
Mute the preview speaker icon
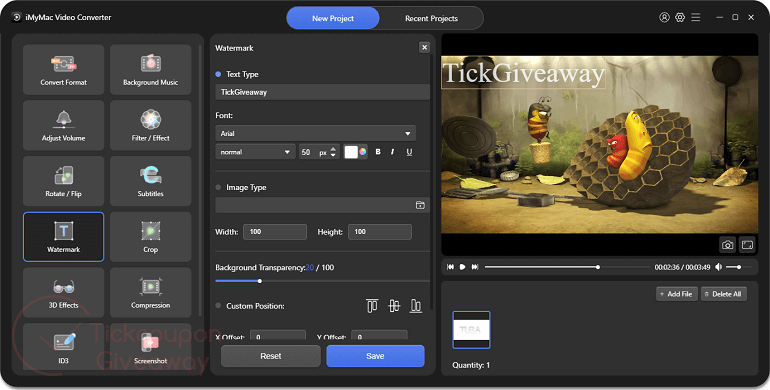[x=718, y=267]
